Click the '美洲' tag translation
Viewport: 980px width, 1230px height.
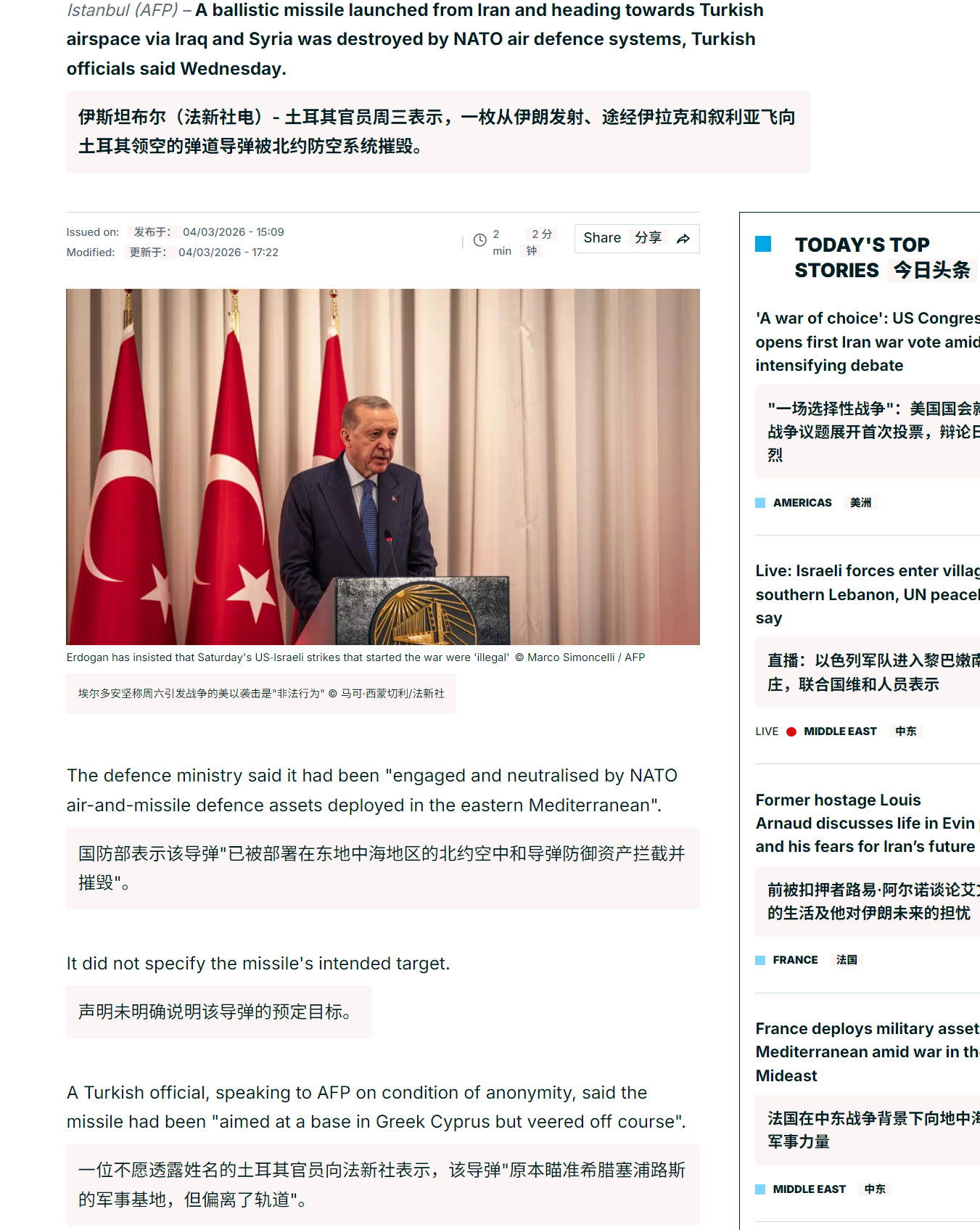click(860, 503)
